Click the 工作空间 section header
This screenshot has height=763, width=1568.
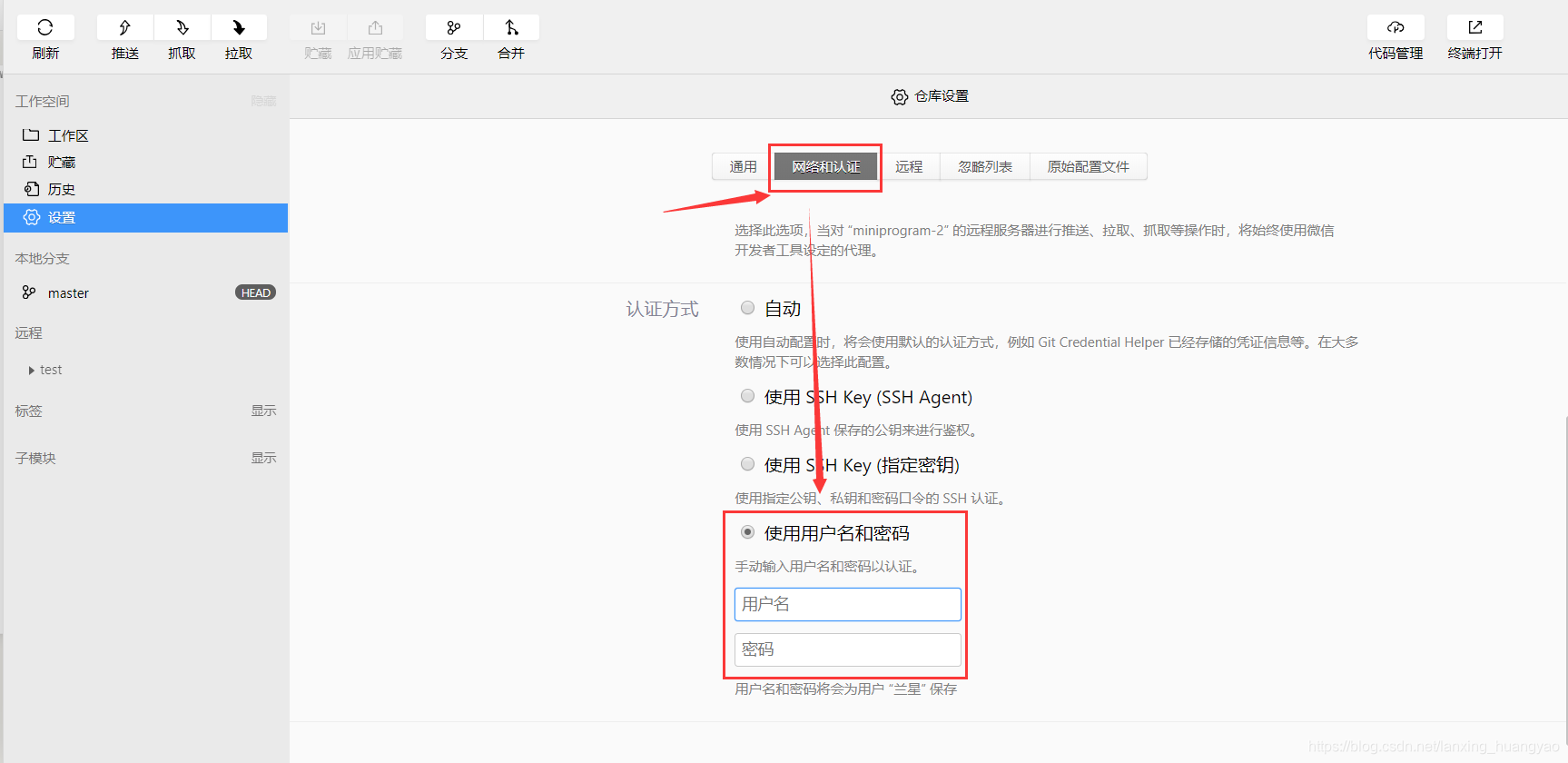click(43, 102)
